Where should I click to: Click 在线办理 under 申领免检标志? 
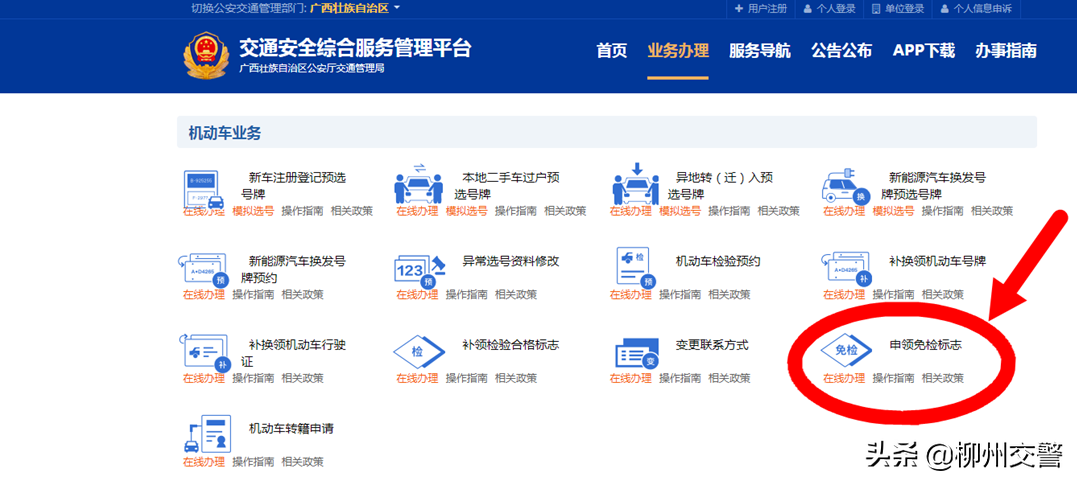(x=844, y=378)
